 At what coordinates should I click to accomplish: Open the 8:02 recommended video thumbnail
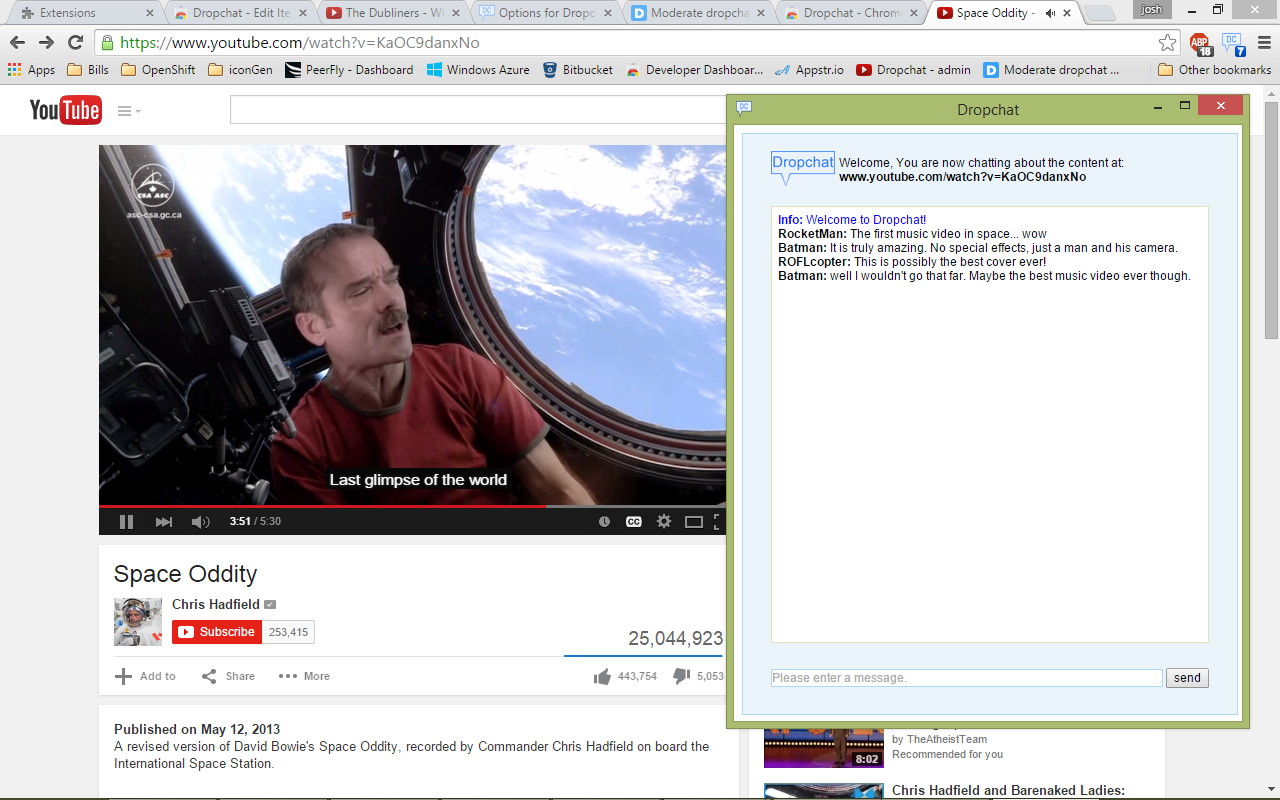tap(823, 747)
